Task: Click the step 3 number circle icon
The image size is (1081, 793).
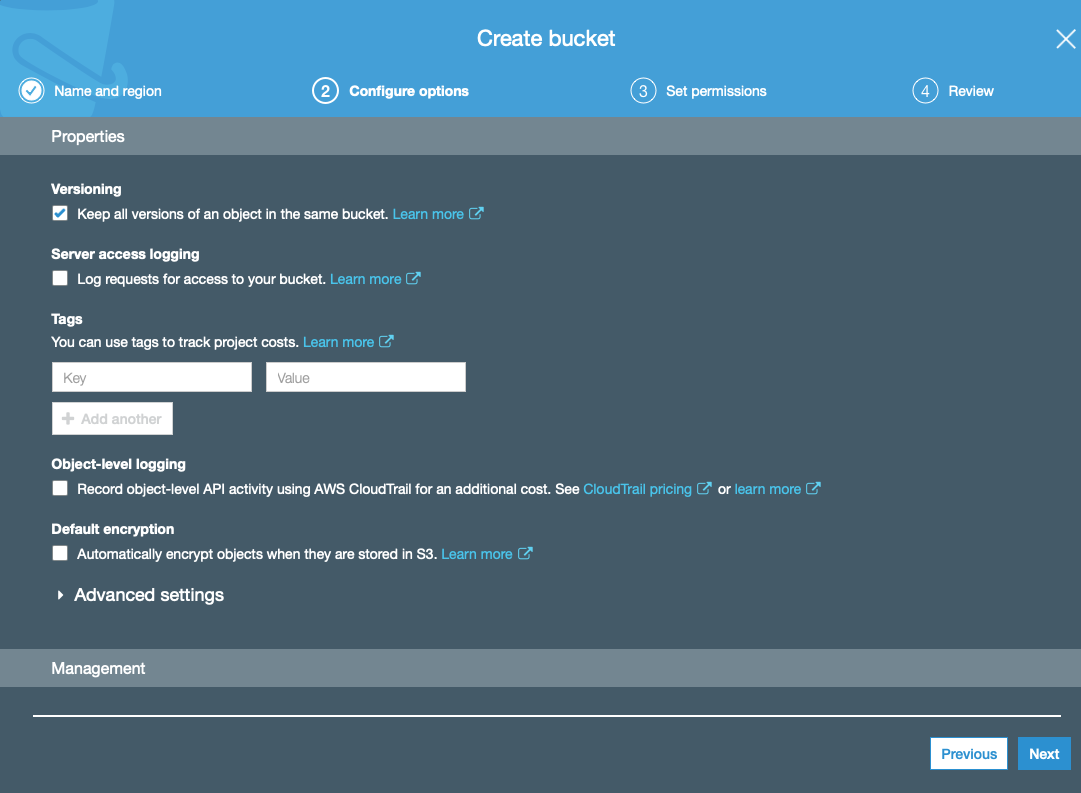Action: tap(642, 91)
